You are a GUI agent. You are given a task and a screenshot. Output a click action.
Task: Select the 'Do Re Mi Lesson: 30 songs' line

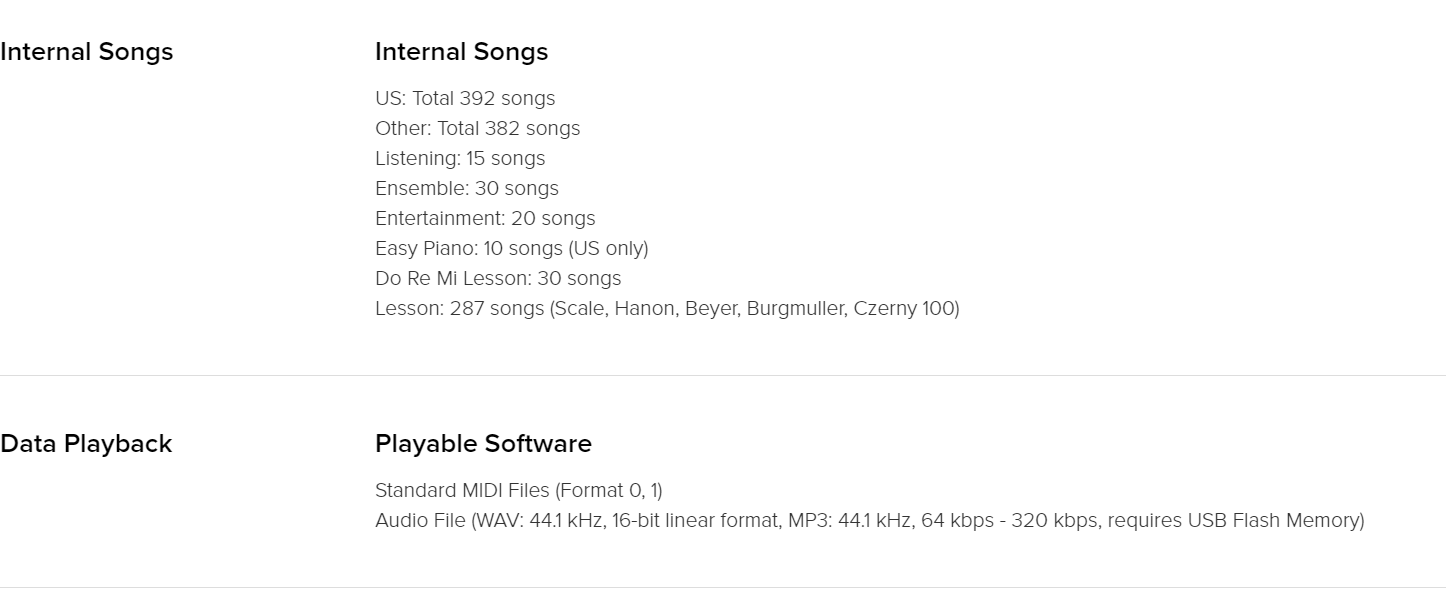[498, 278]
